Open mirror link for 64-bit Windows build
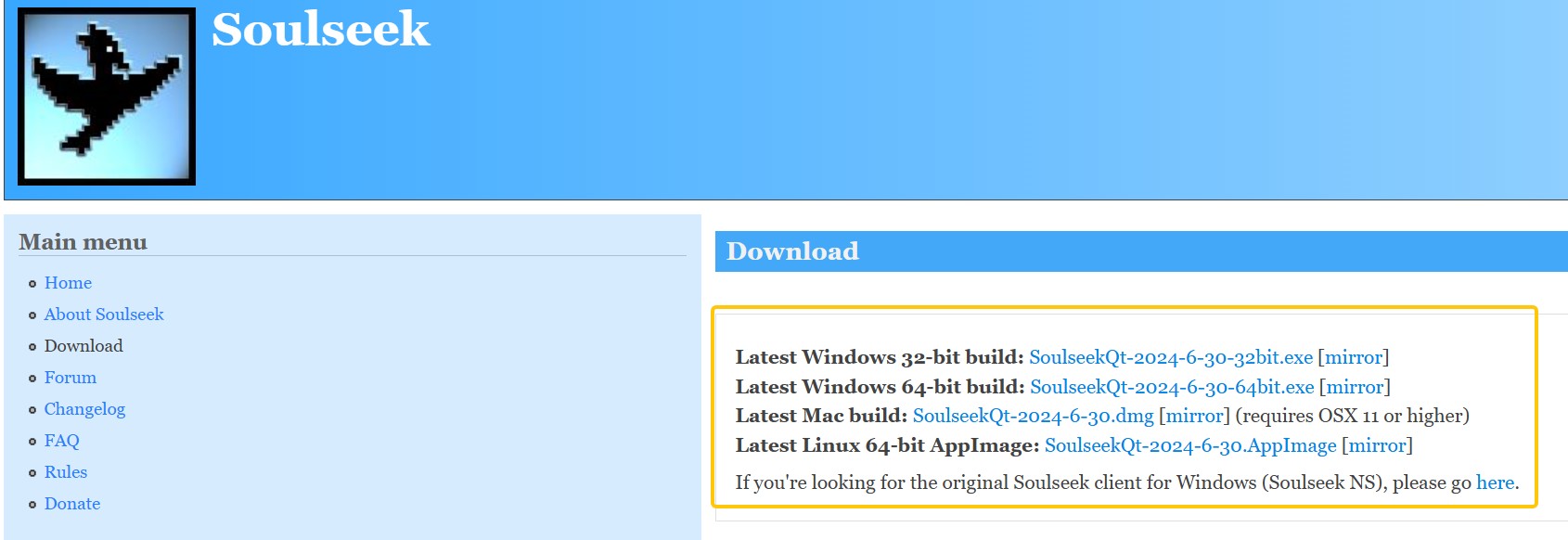Screen dimensions: 1568x540 1355,387
